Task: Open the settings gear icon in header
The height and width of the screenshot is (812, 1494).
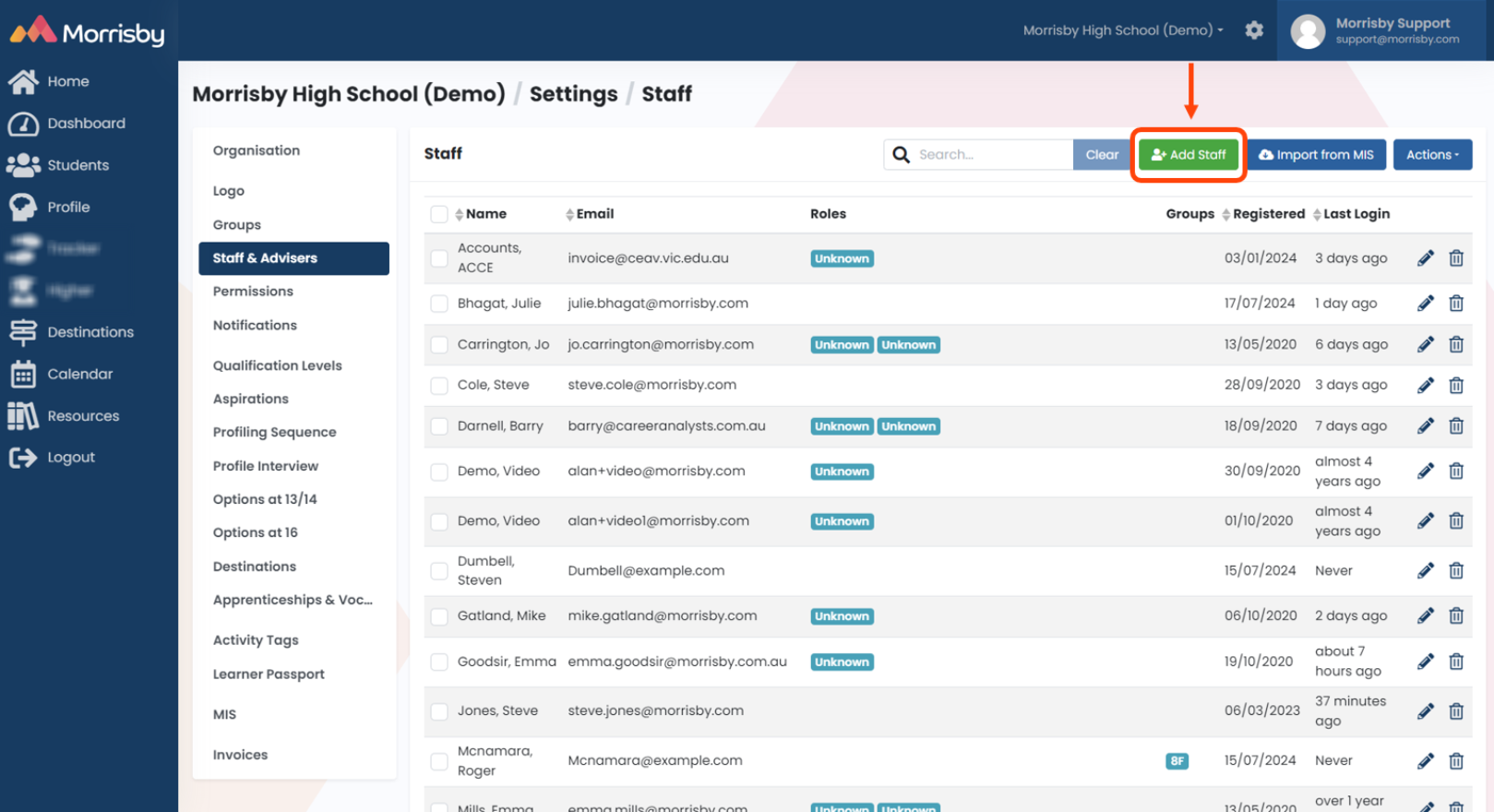Action: point(1253,30)
